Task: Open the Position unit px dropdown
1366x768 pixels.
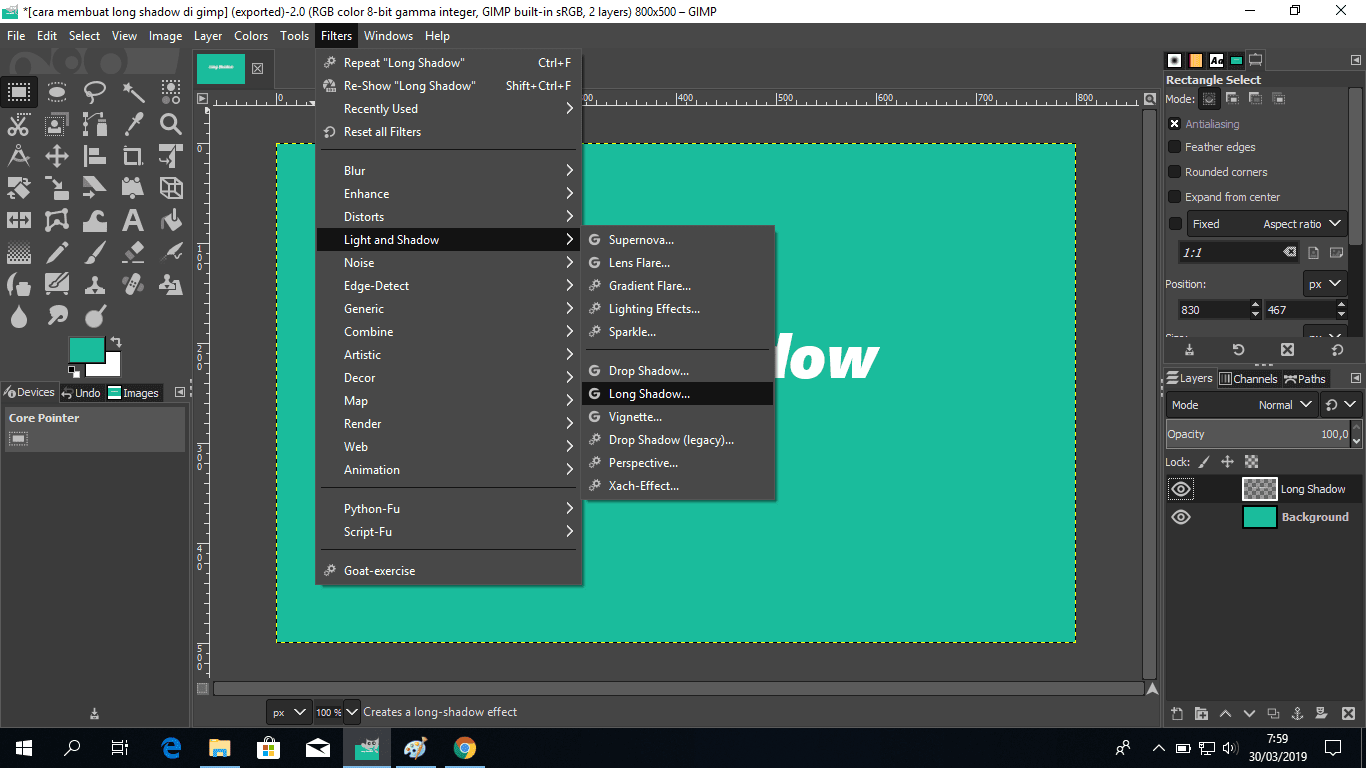Action: pos(1324,284)
